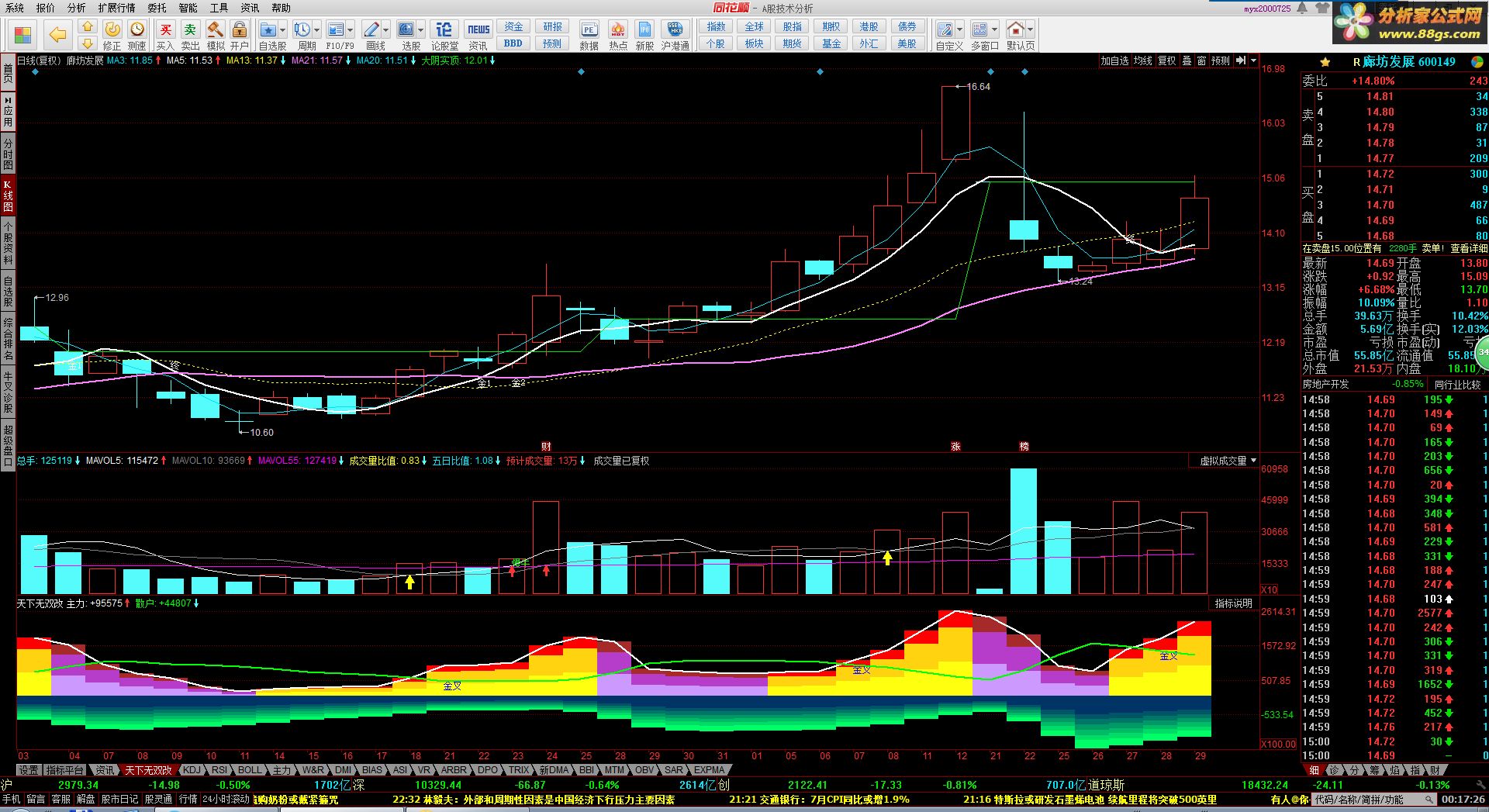
Task: Expand the 画线 drawing dropdown arrow
Action: click(x=385, y=30)
